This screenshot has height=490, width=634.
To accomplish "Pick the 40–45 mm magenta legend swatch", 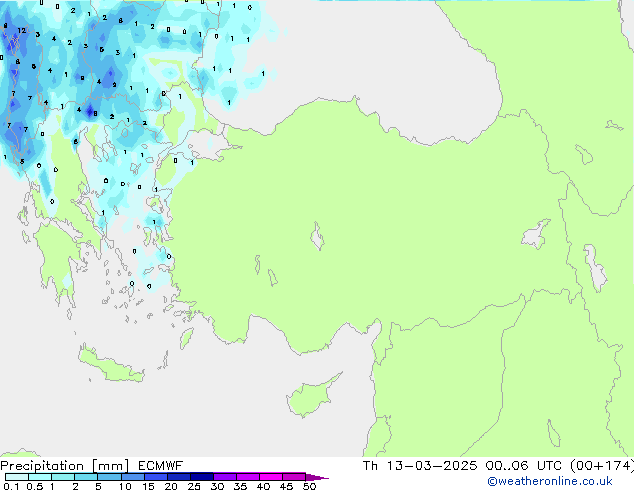I will pos(271,477).
